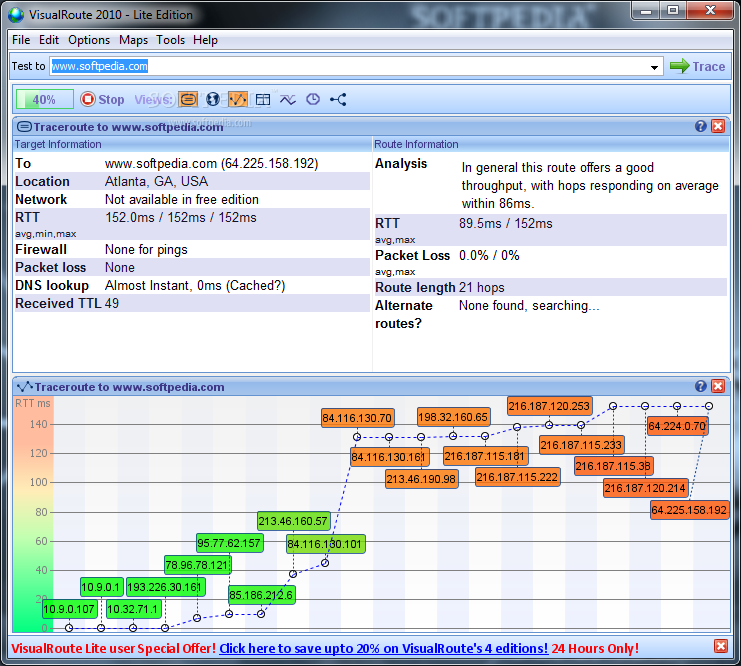This screenshot has width=741, height=666.
Task: Select hop label 193.226.30.161
Action: coord(165,587)
